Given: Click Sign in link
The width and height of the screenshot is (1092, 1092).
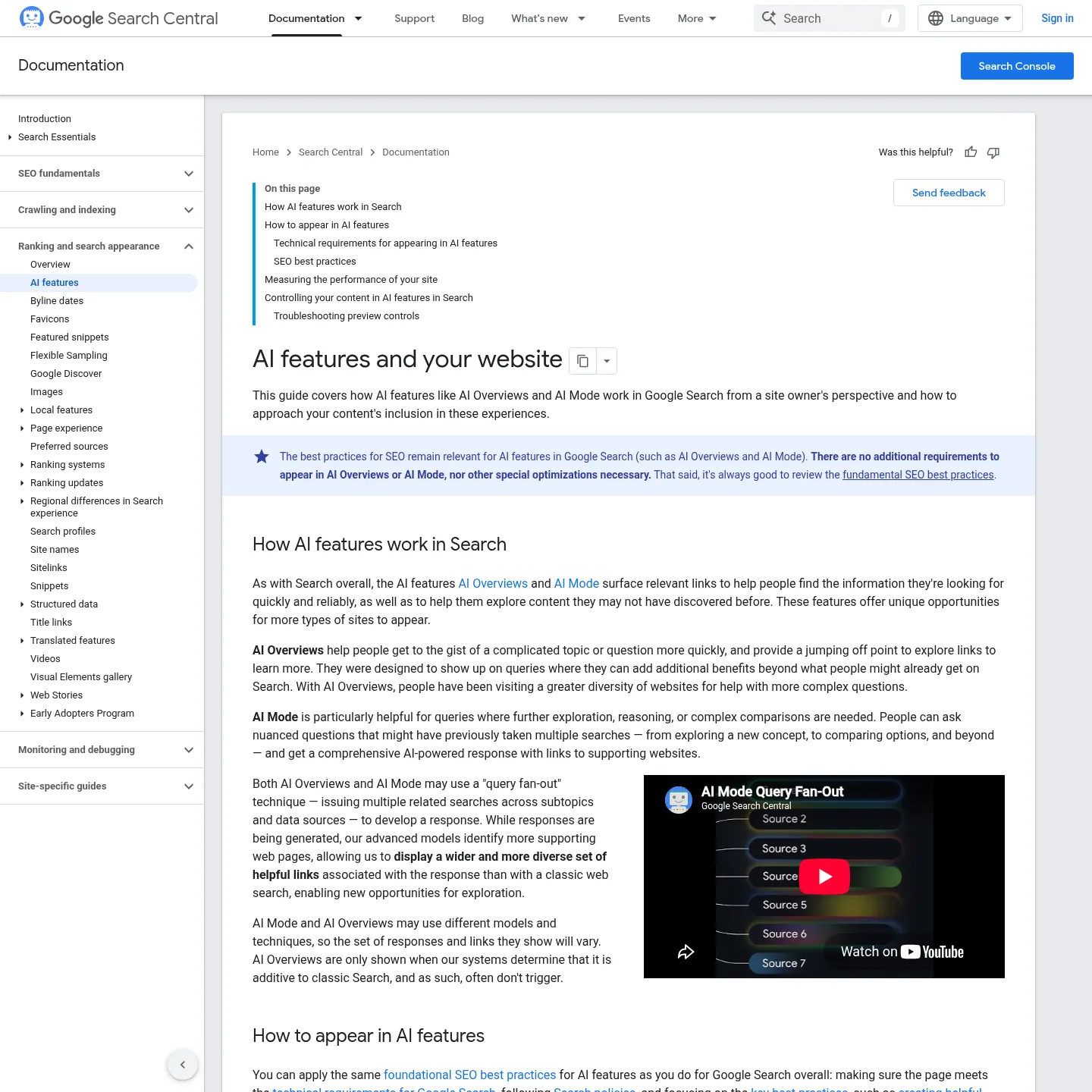Looking at the screenshot, I should [1057, 18].
